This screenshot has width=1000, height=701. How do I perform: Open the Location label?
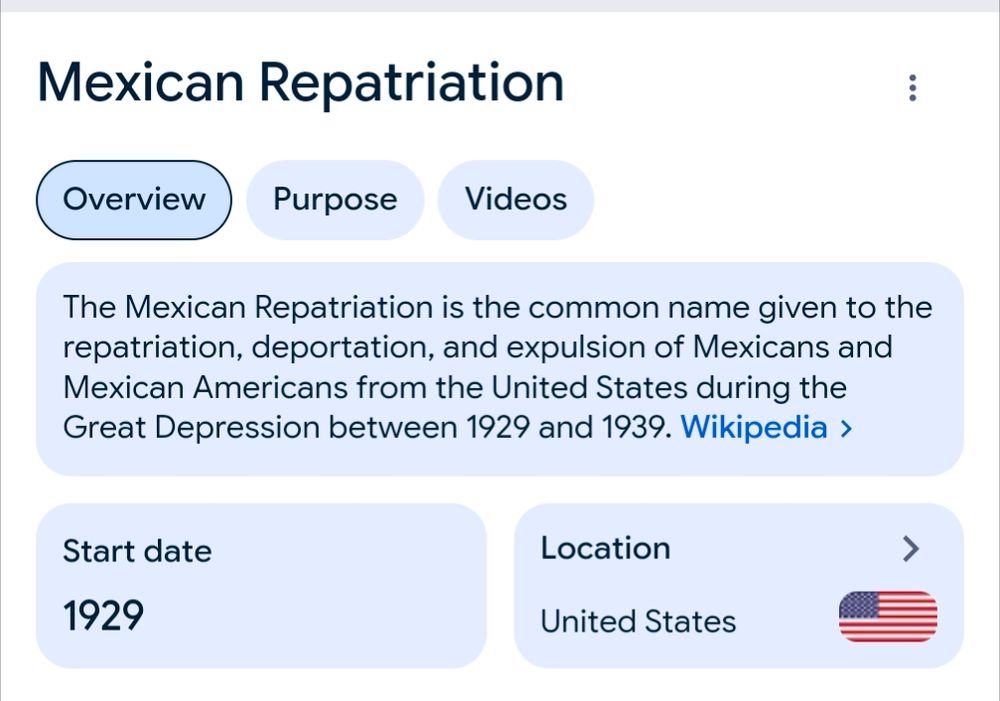click(605, 548)
